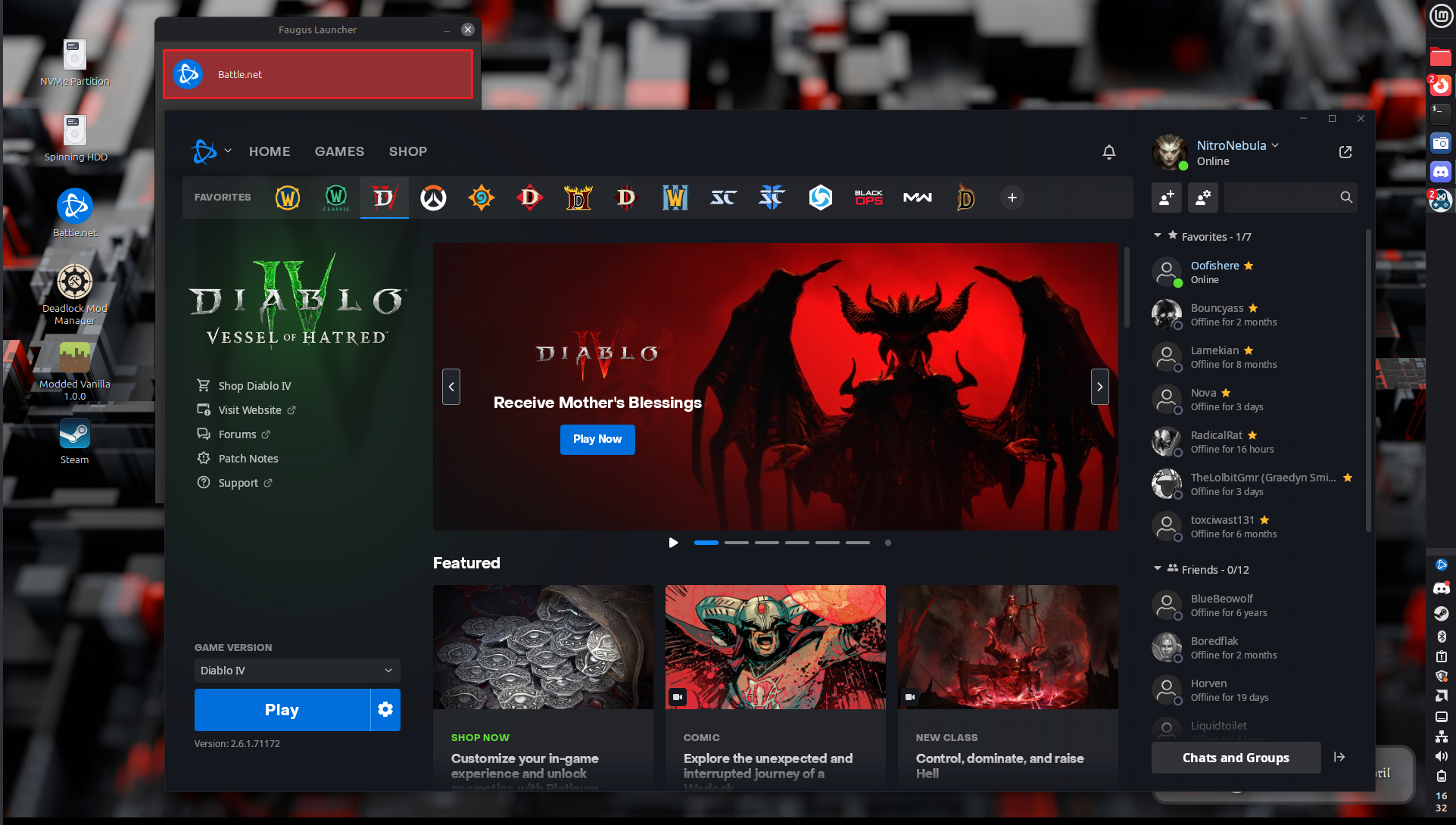Collapse the Favorites friends group

1158,236
